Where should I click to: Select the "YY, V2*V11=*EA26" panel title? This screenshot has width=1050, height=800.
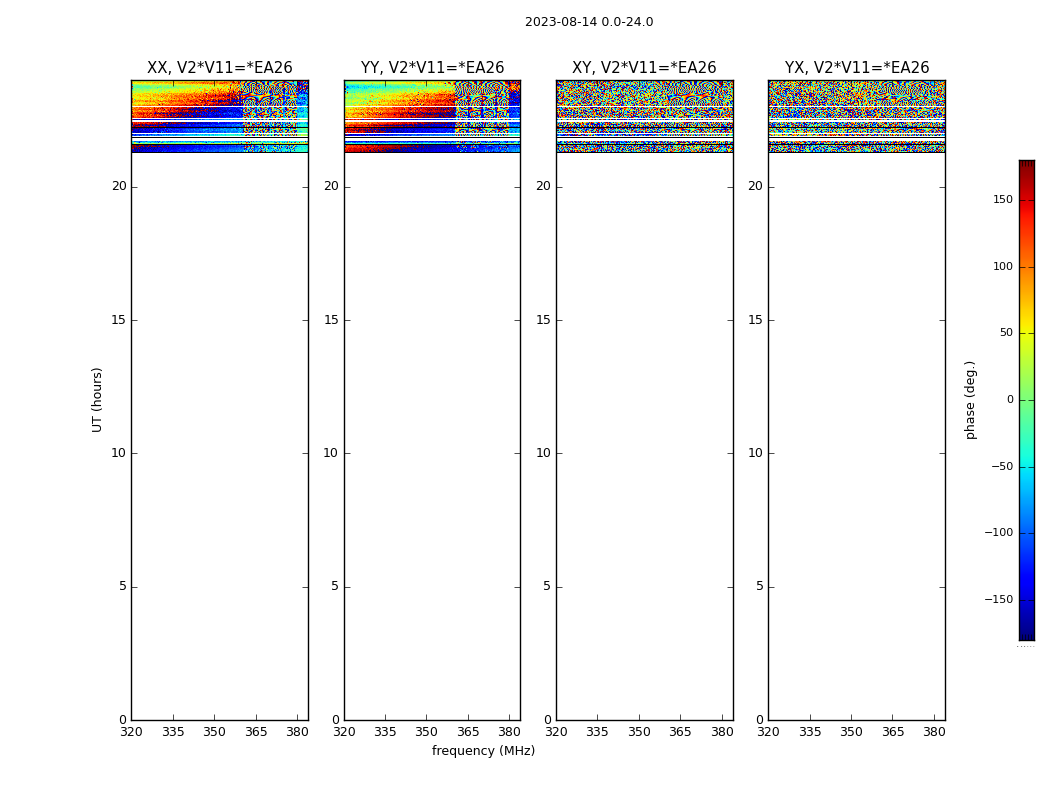(x=433, y=68)
